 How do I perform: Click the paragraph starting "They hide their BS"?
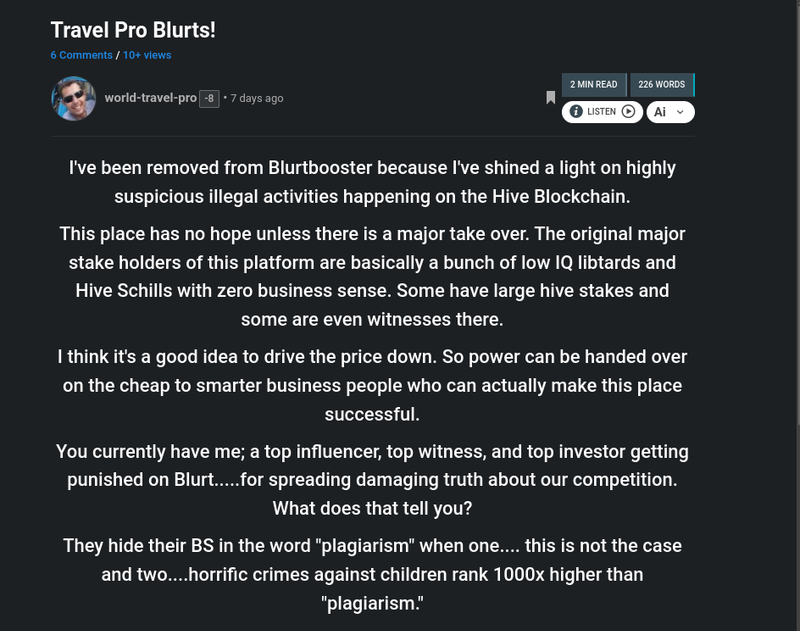372,575
